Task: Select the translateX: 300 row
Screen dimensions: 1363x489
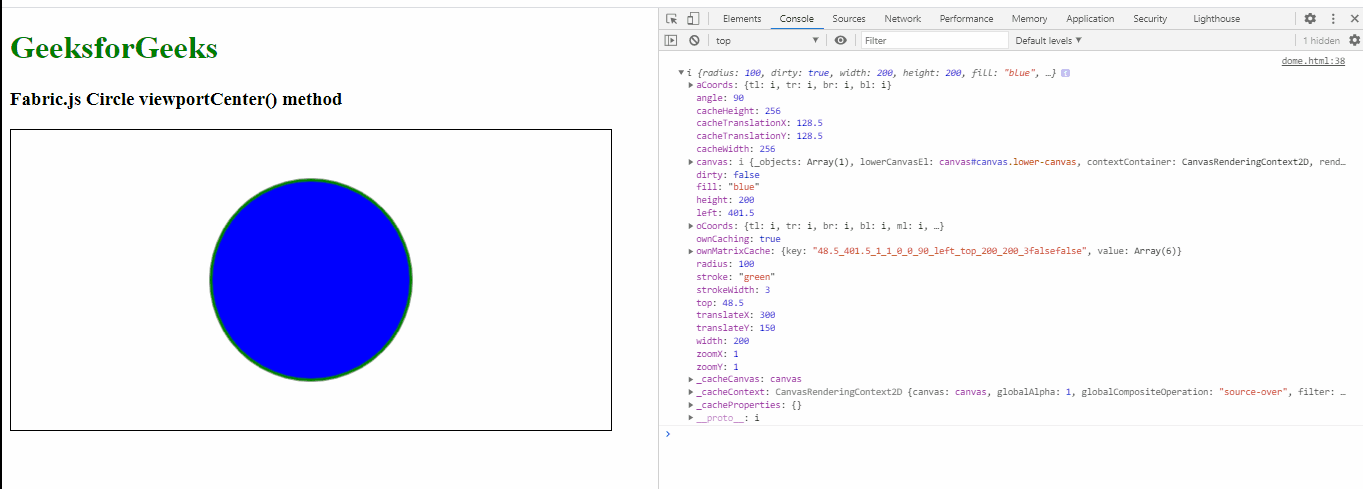Action: pos(736,315)
